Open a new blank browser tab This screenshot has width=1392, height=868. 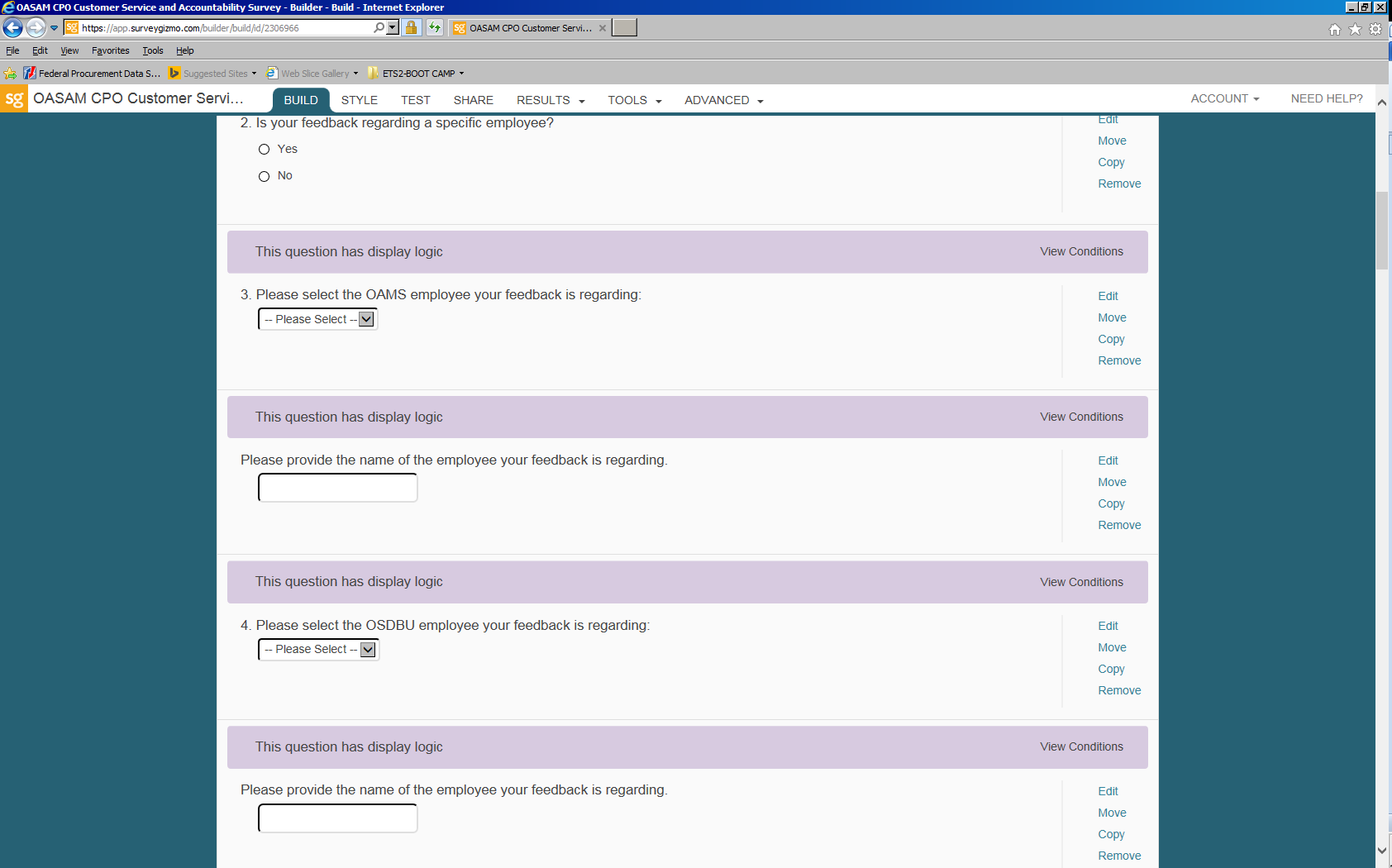[624, 27]
